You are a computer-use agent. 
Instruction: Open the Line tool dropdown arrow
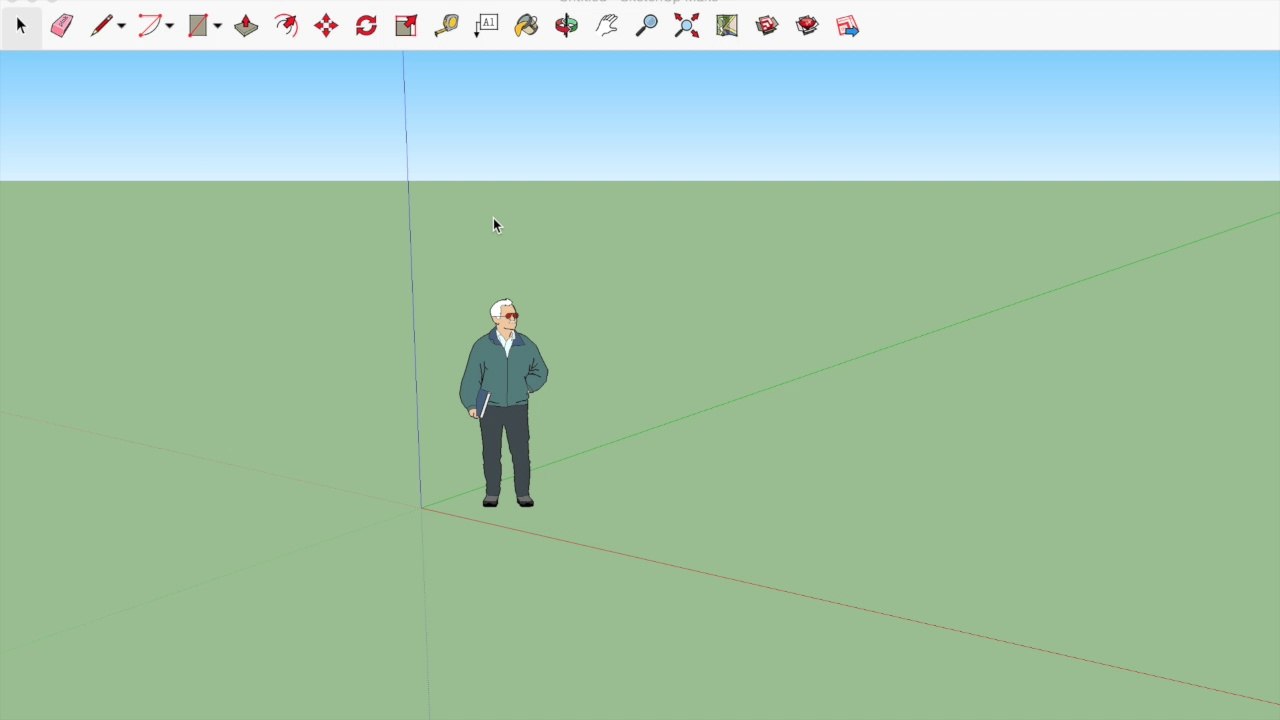[x=121, y=26]
